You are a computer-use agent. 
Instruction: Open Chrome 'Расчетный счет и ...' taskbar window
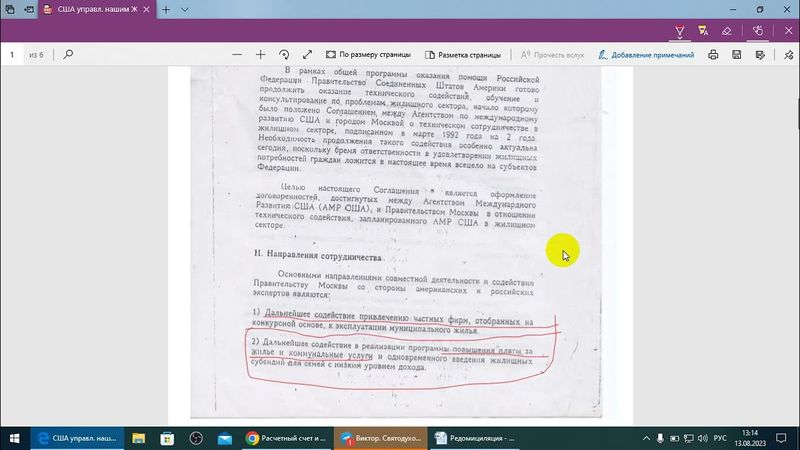pyautogui.click(x=286, y=438)
